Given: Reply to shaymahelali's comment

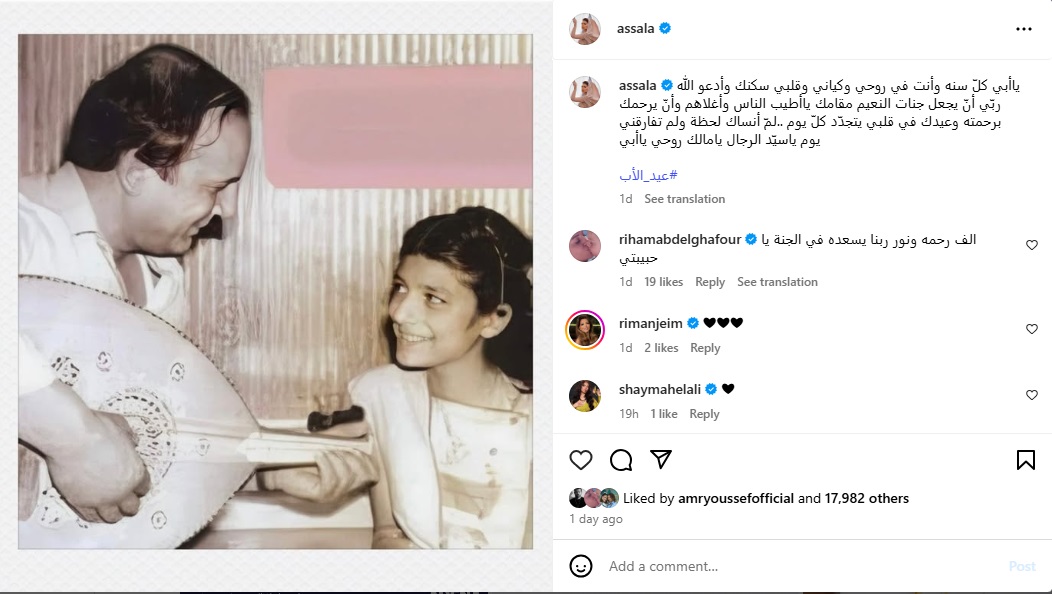Looking at the screenshot, I should point(704,414).
